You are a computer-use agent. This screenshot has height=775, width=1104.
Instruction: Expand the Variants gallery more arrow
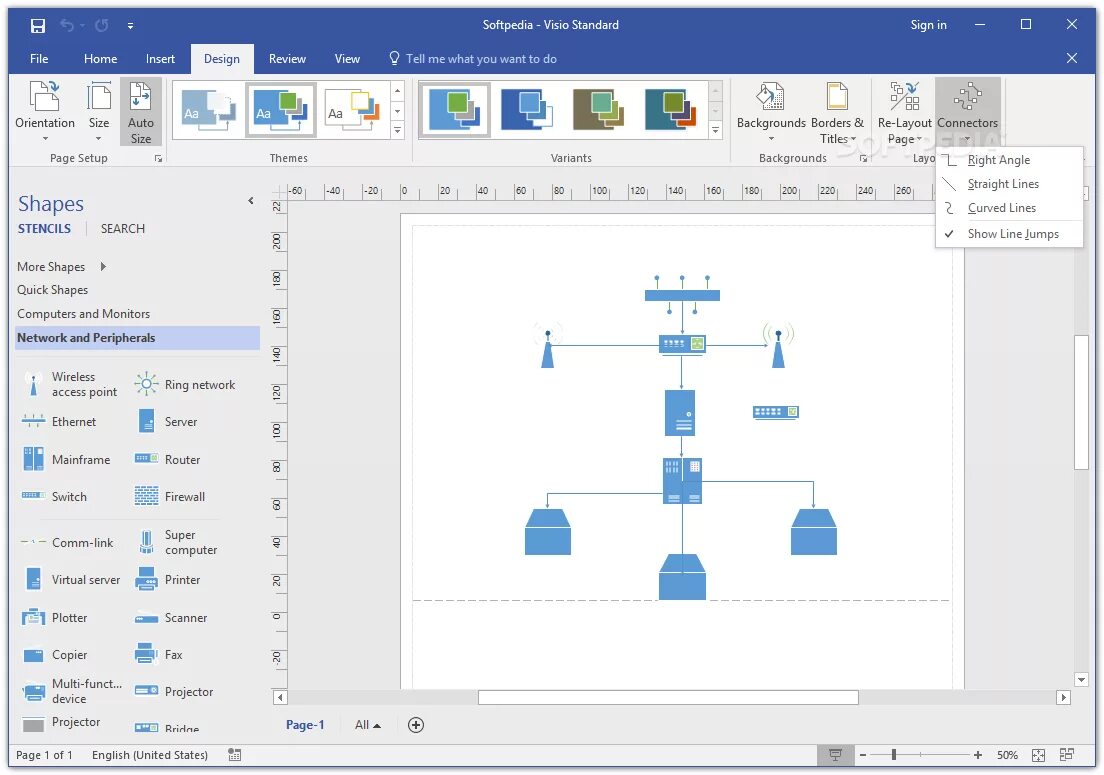click(x=715, y=130)
